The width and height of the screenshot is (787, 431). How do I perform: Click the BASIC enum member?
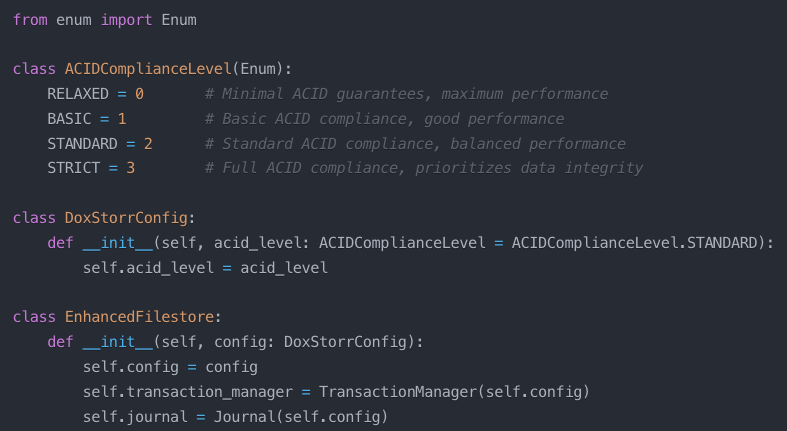[x=69, y=119]
